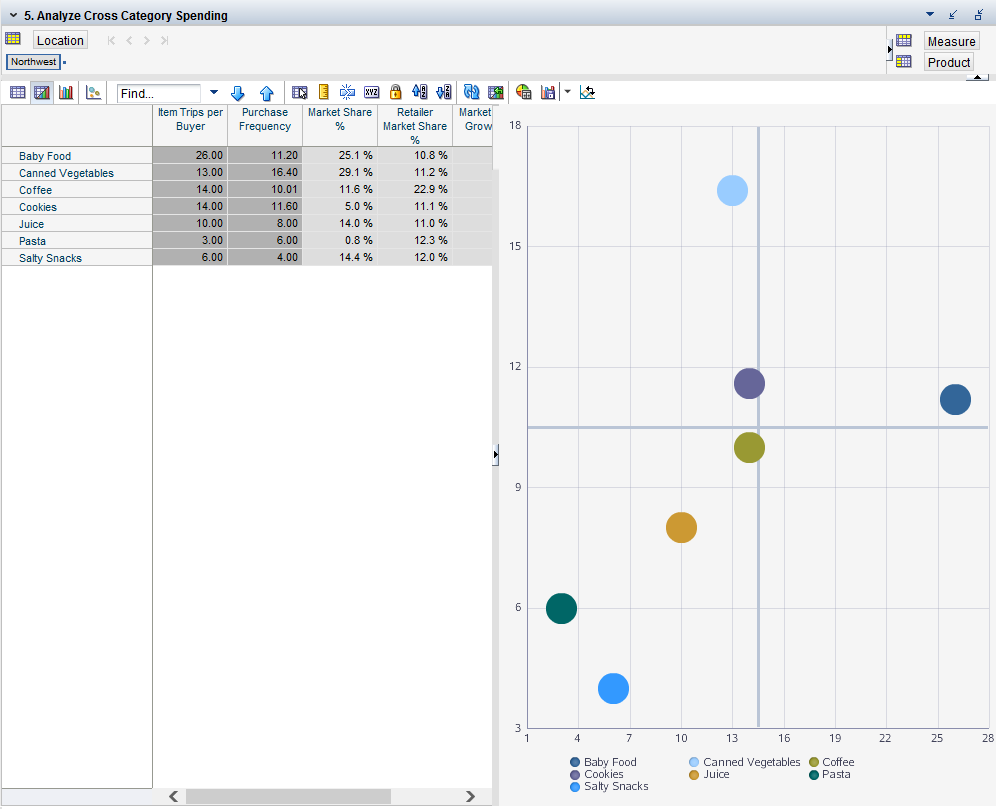This screenshot has height=809, width=996.
Task: Click the find previous up arrow
Action: pos(266,93)
